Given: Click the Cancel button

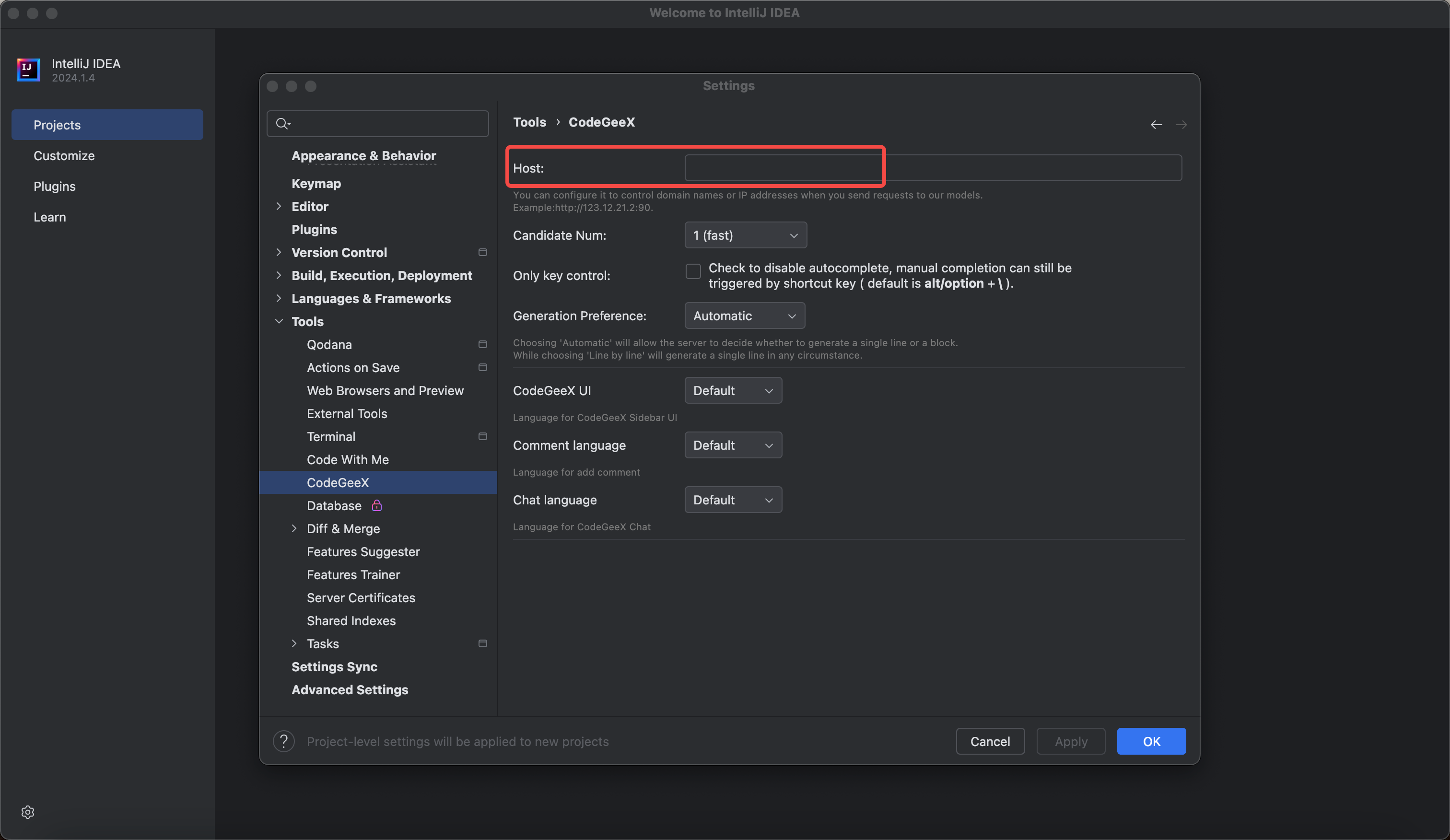Looking at the screenshot, I should 990,741.
